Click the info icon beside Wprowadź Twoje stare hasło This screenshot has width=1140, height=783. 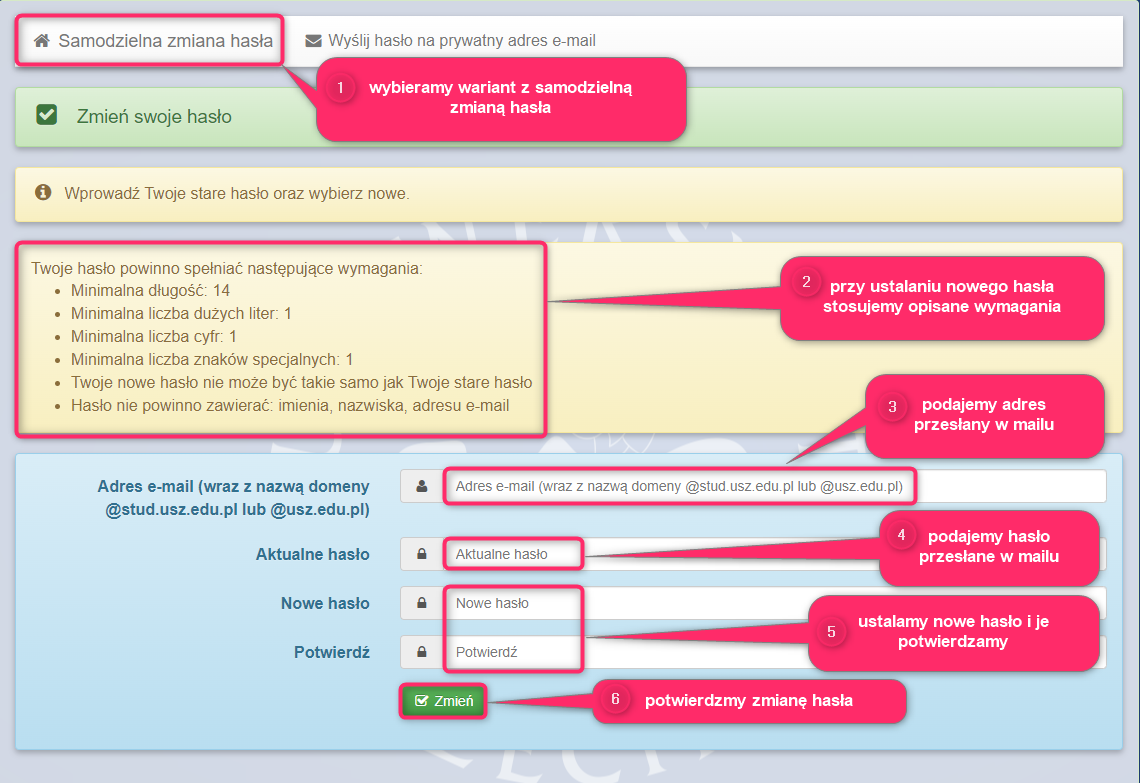tap(43, 192)
